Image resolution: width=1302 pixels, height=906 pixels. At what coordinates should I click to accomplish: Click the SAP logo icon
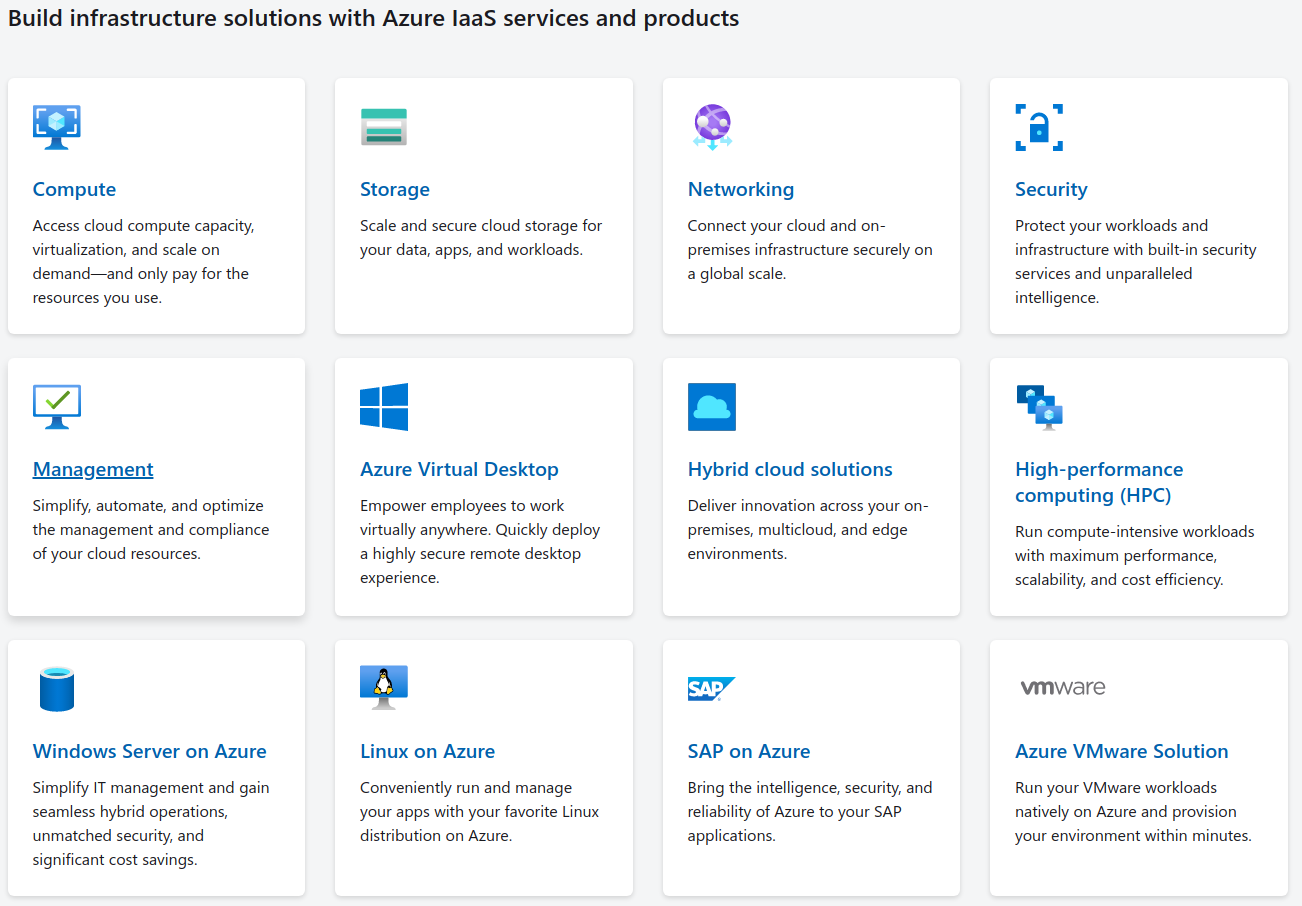(711, 689)
